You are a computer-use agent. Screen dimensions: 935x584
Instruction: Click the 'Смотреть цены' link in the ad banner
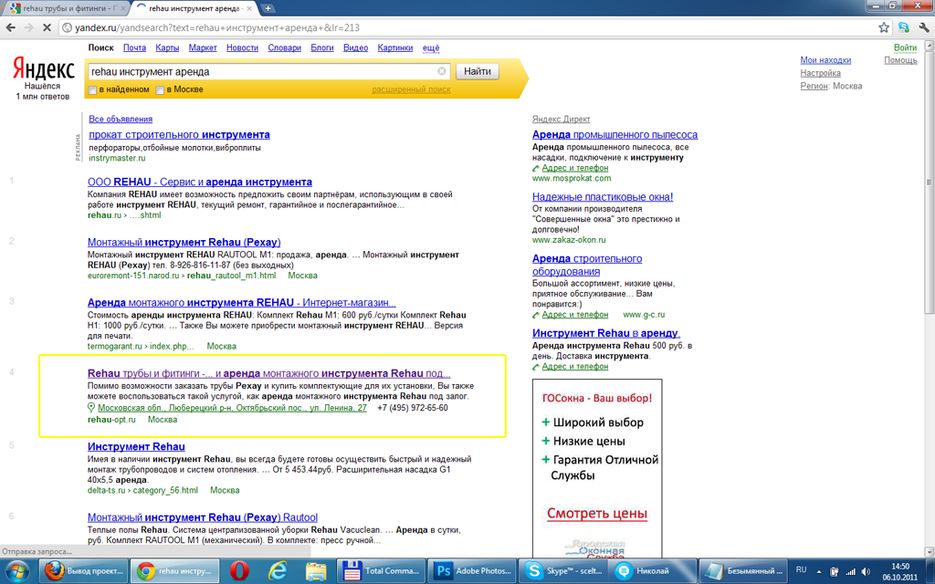(x=597, y=514)
